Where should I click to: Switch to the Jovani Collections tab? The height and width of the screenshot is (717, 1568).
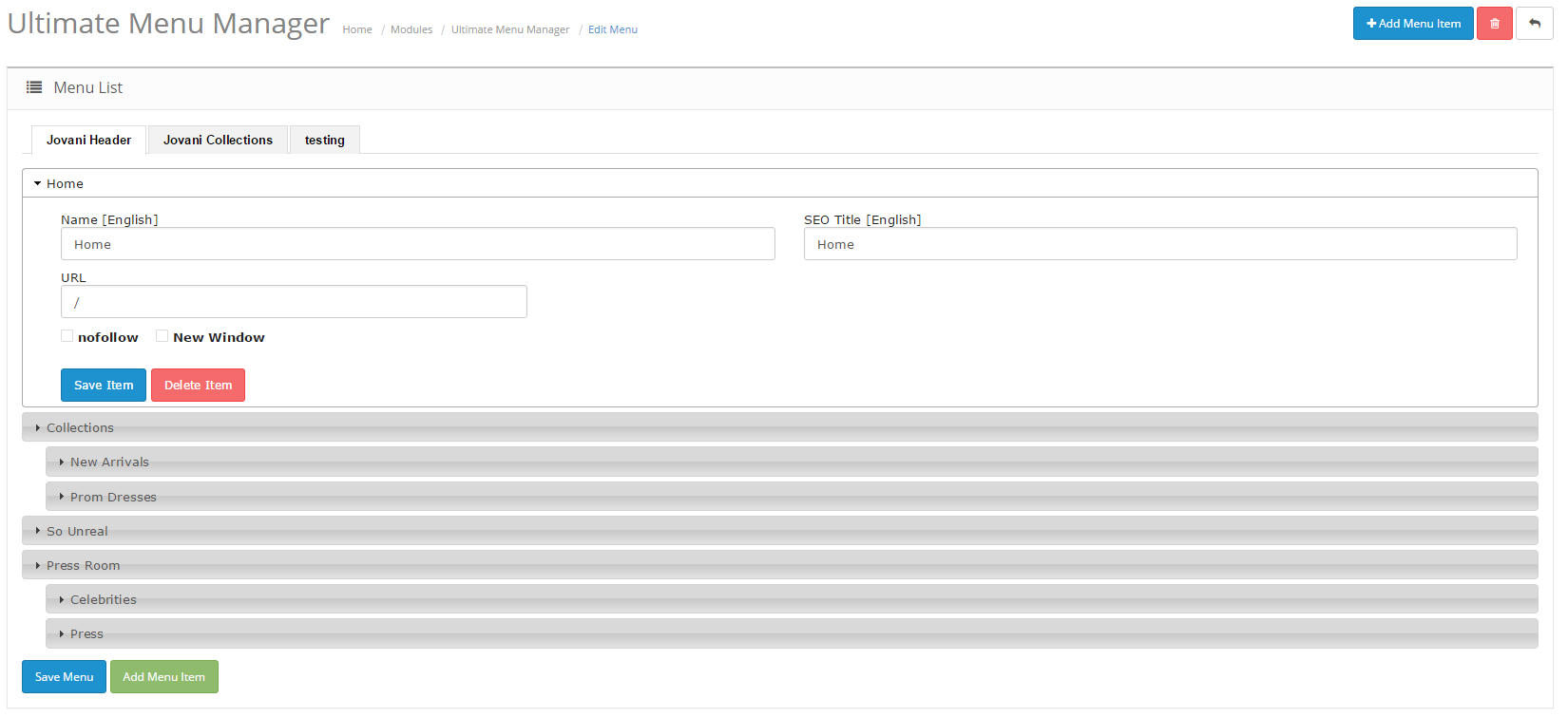pos(218,140)
